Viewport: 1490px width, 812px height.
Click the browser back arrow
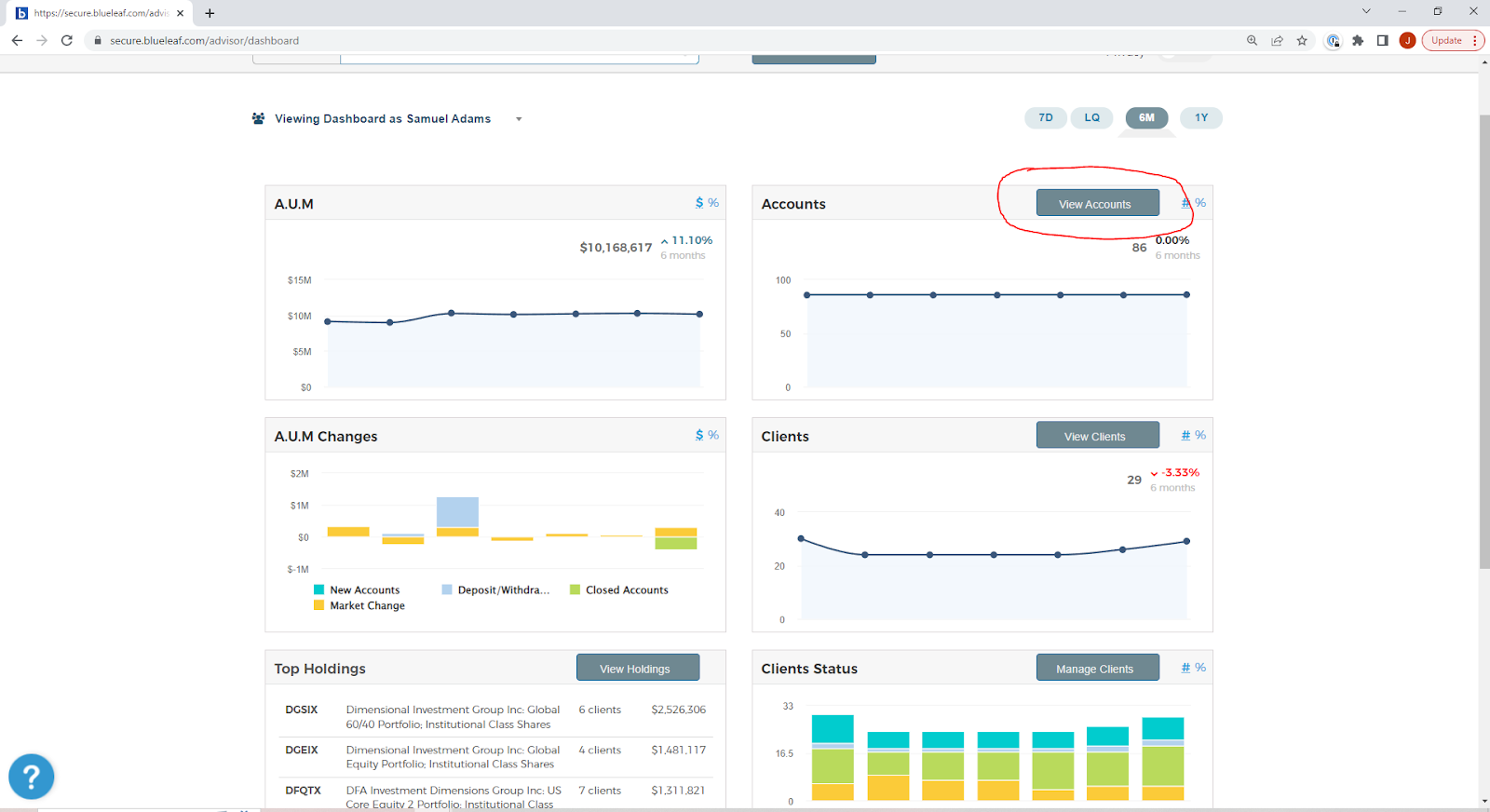(17, 41)
